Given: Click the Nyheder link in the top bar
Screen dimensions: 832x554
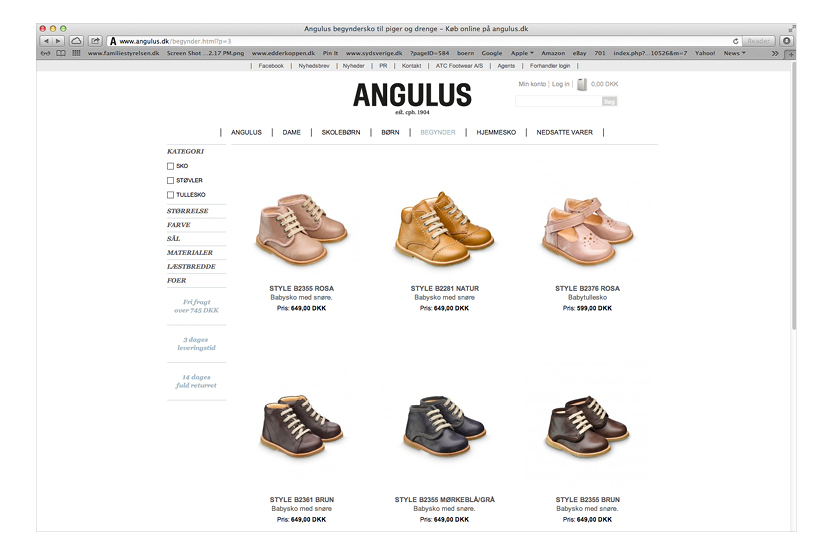Looking at the screenshot, I should point(353,66).
